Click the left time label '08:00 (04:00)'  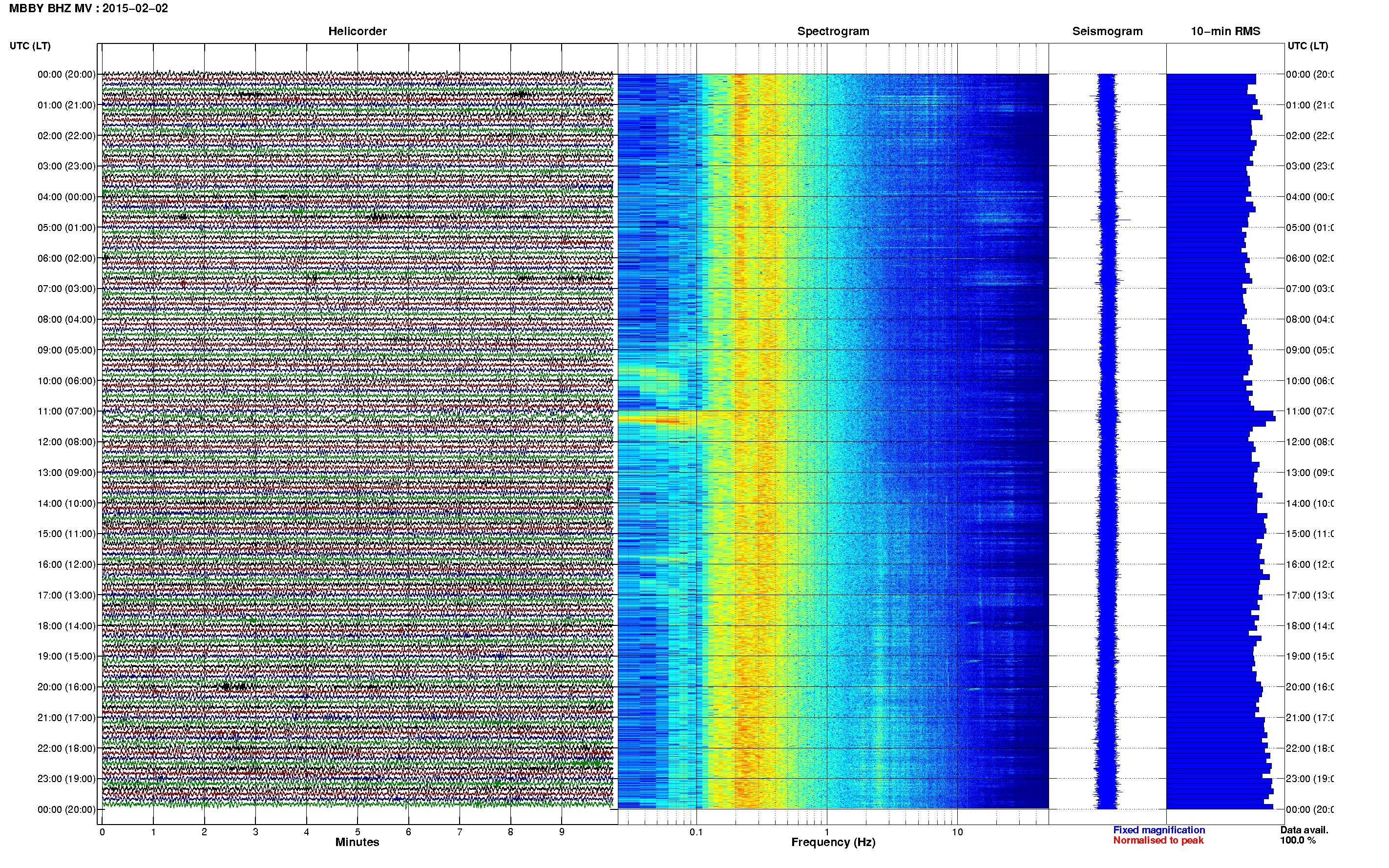(x=66, y=319)
